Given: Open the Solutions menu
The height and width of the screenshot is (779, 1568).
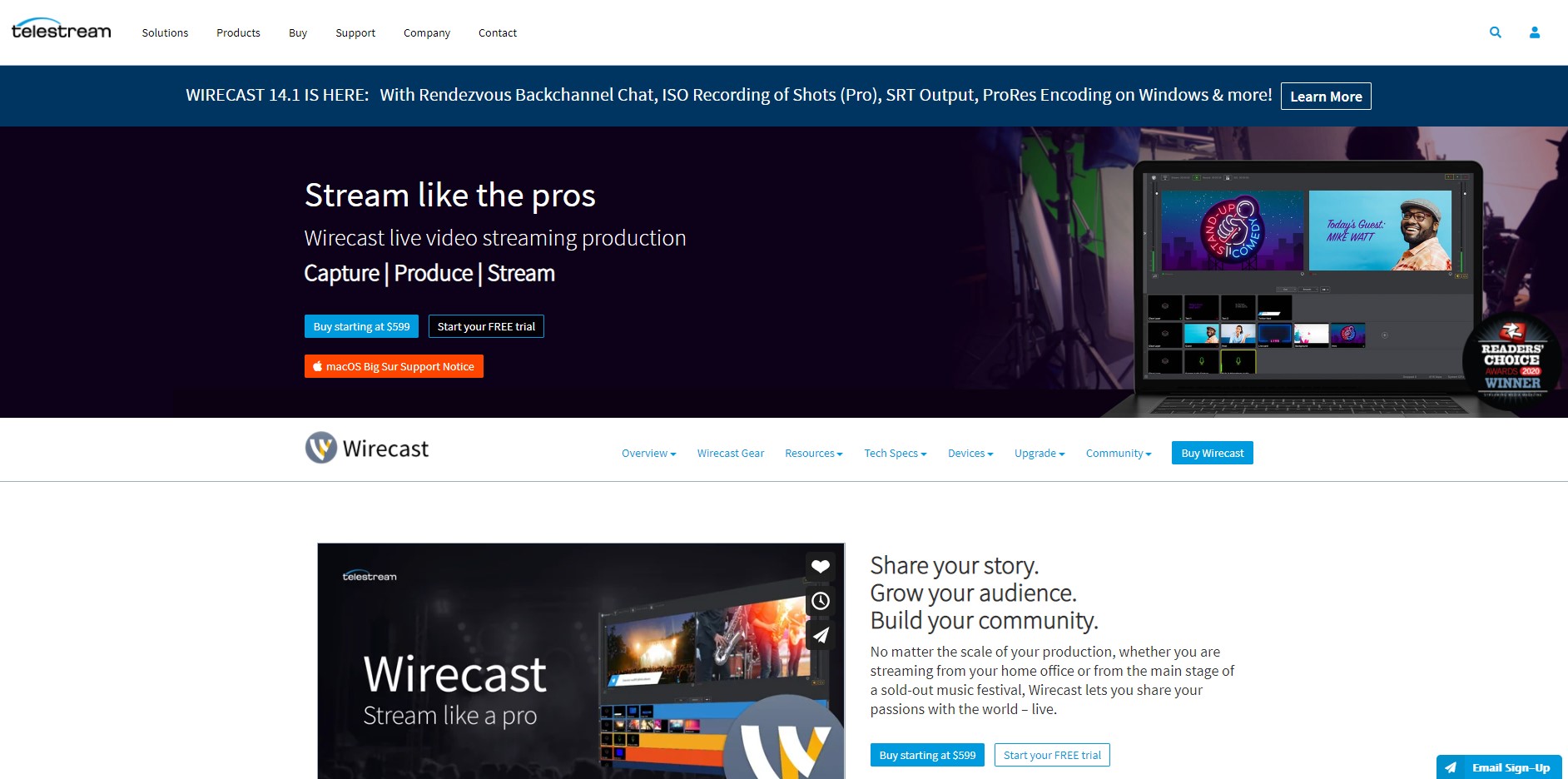Looking at the screenshot, I should point(165,33).
